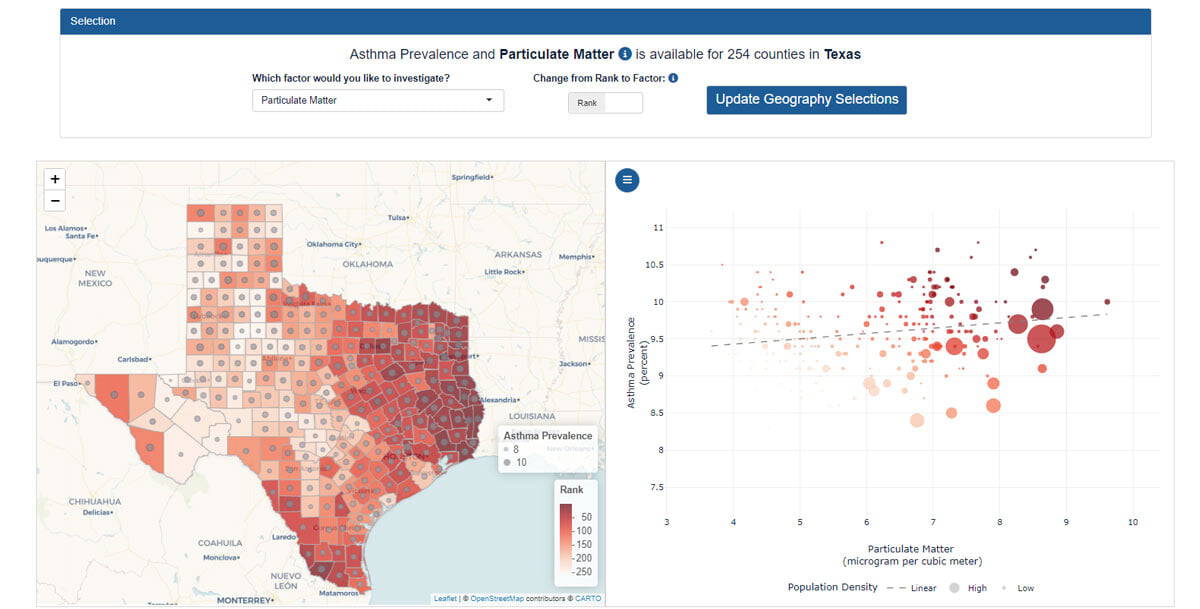Zoom in on the Texas map
The image size is (1200, 609).
tap(55, 179)
